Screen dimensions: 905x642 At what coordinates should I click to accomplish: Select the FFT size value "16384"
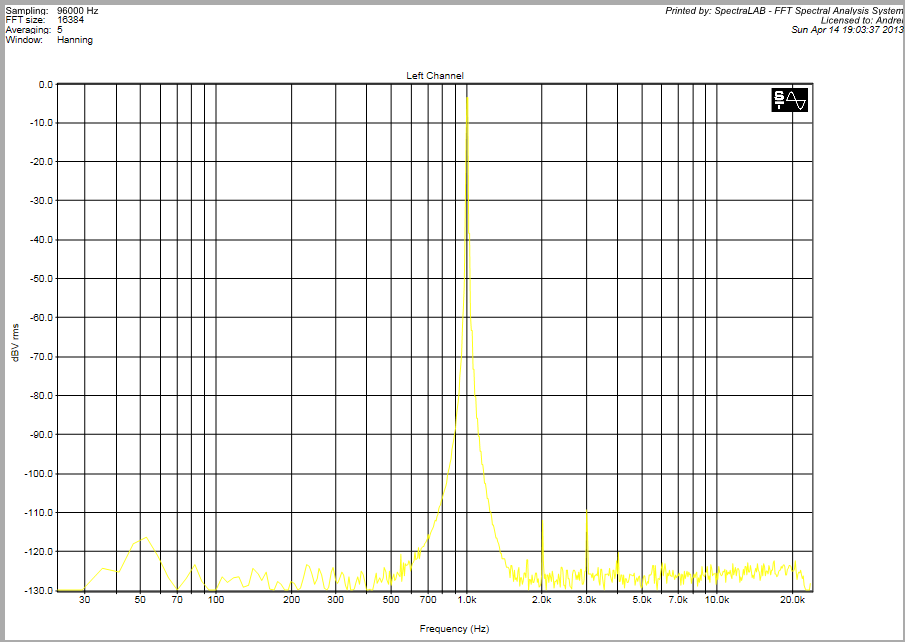(70, 20)
